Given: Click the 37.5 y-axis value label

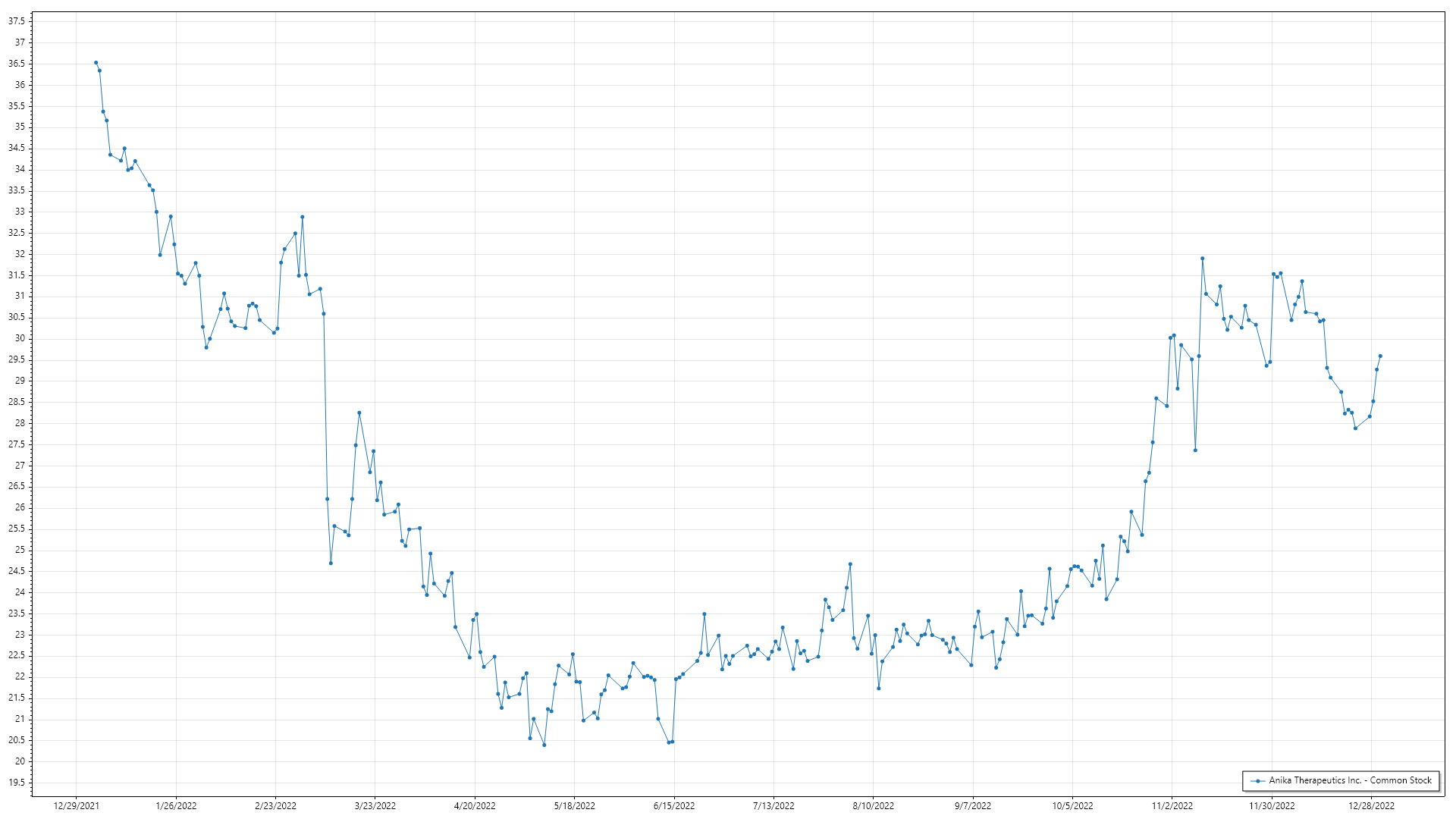Looking at the screenshot, I should tap(17, 21).
